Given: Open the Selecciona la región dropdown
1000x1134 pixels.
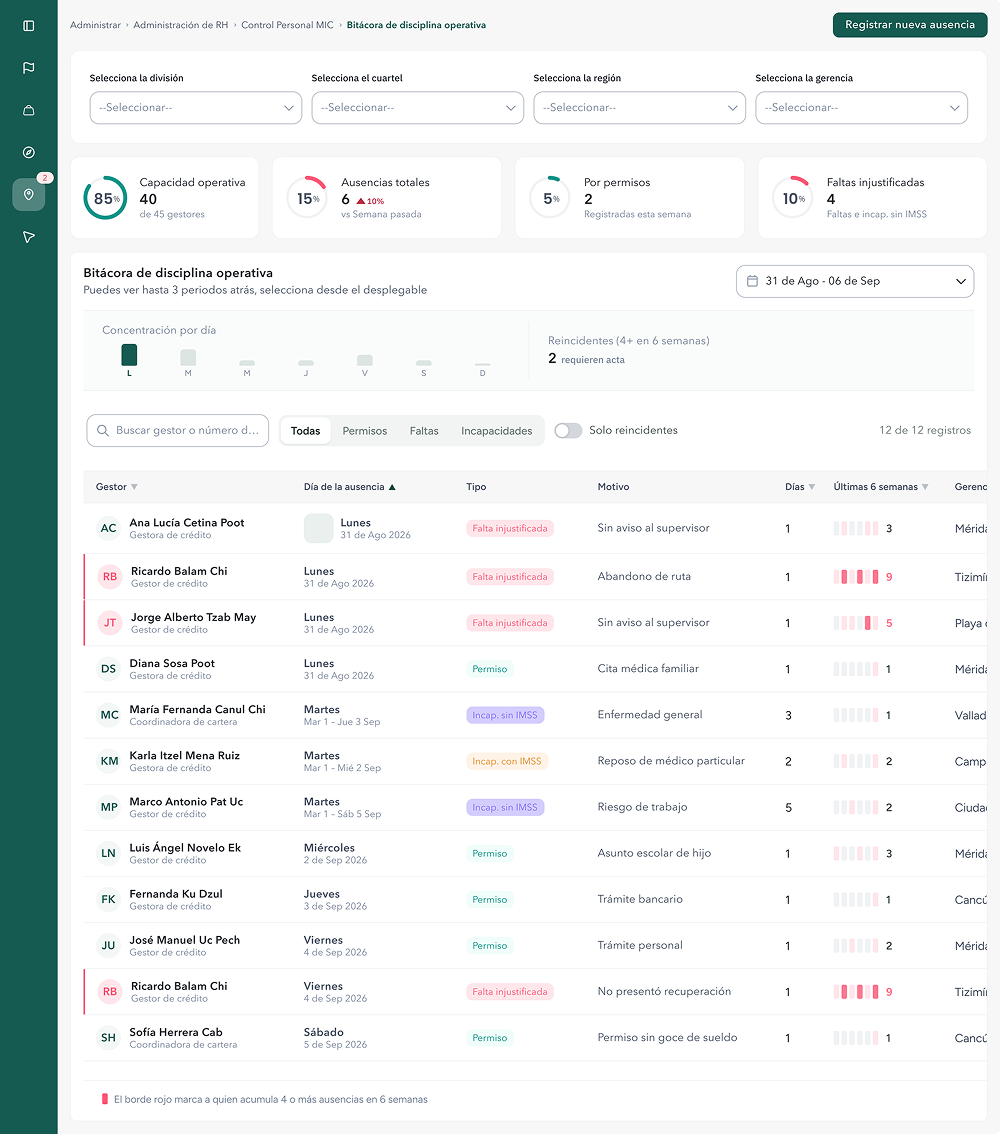Looking at the screenshot, I should pyautogui.click(x=640, y=108).
